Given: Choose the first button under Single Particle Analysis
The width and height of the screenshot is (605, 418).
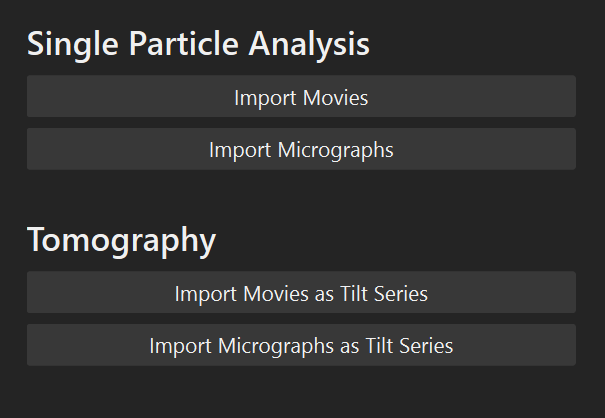Looking at the screenshot, I should point(301,97).
